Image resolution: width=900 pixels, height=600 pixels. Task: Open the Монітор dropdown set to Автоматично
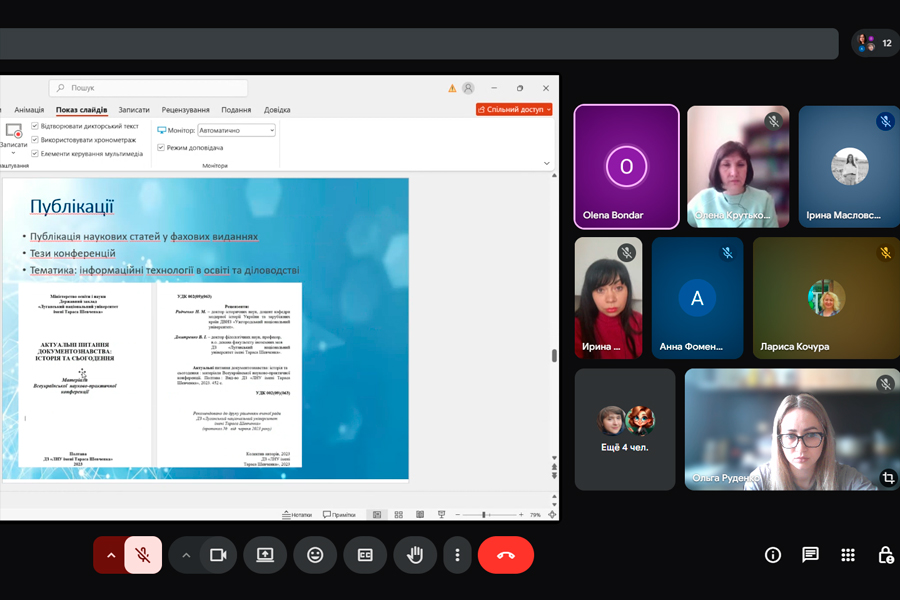pos(236,130)
